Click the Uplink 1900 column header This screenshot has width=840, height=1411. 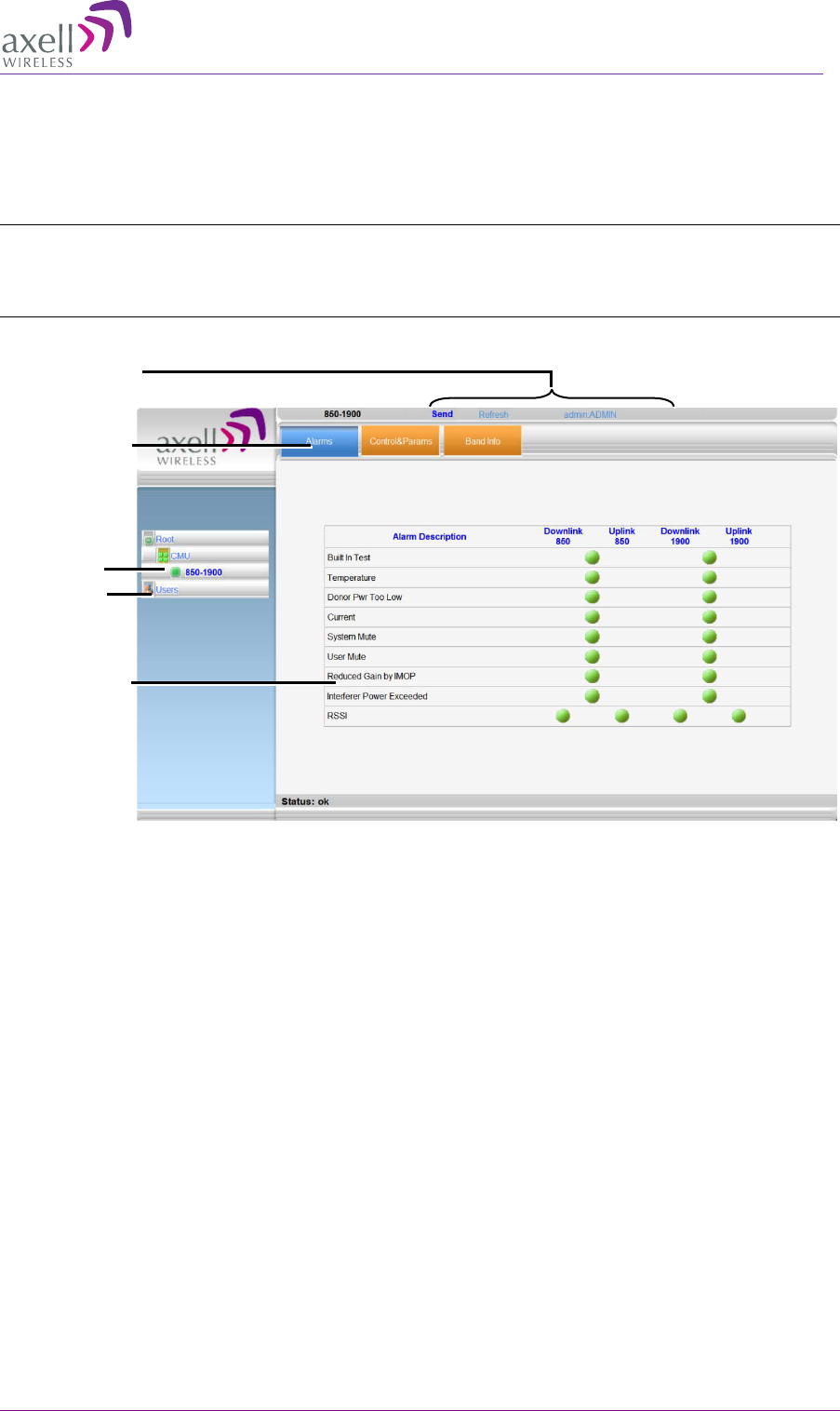pyautogui.click(x=739, y=536)
